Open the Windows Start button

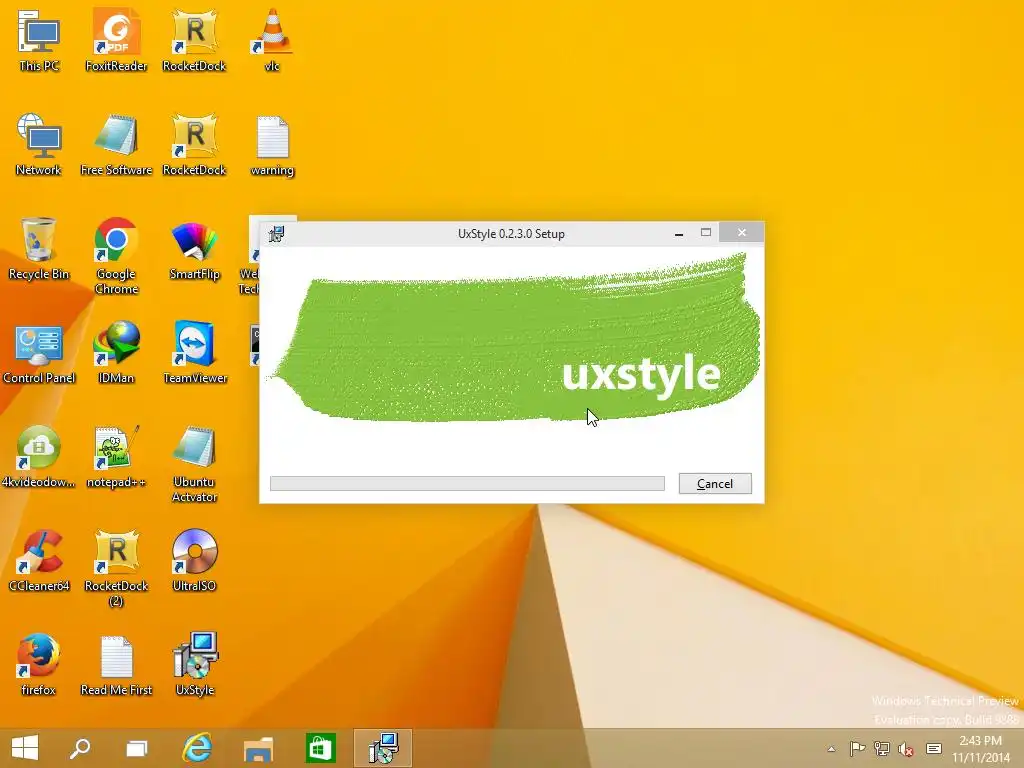click(25, 748)
